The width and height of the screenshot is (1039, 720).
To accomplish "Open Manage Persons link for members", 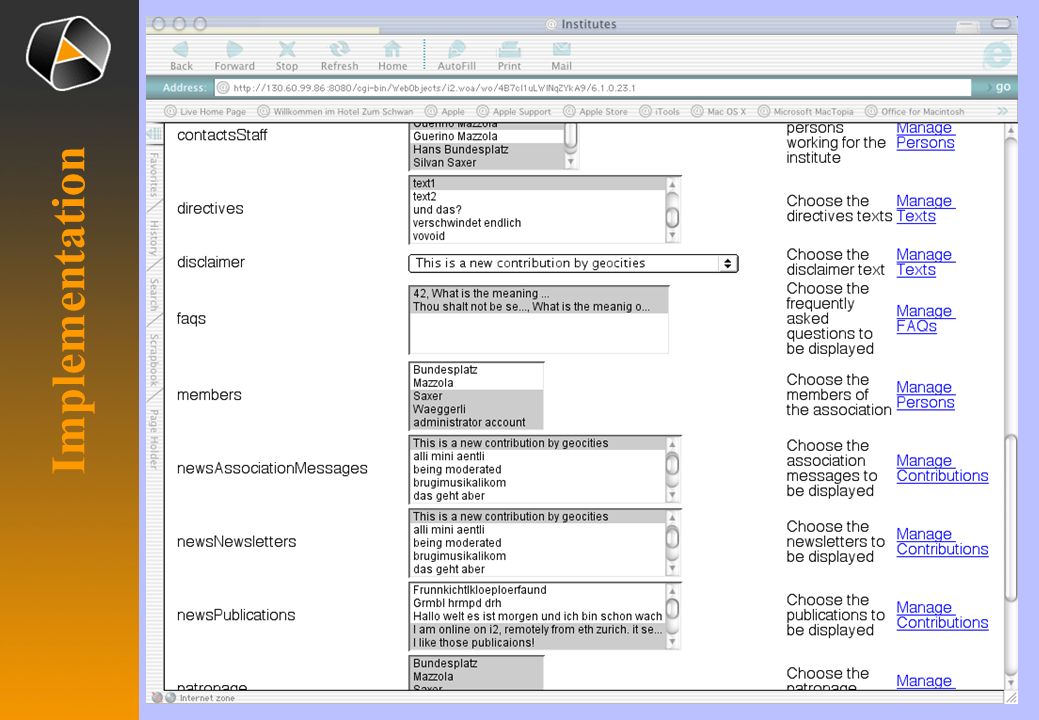I will coord(925,395).
